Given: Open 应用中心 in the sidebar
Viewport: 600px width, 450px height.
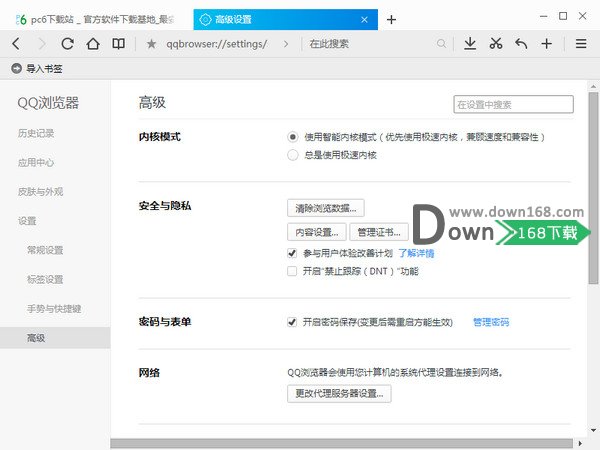Looking at the screenshot, I should [x=36, y=163].
